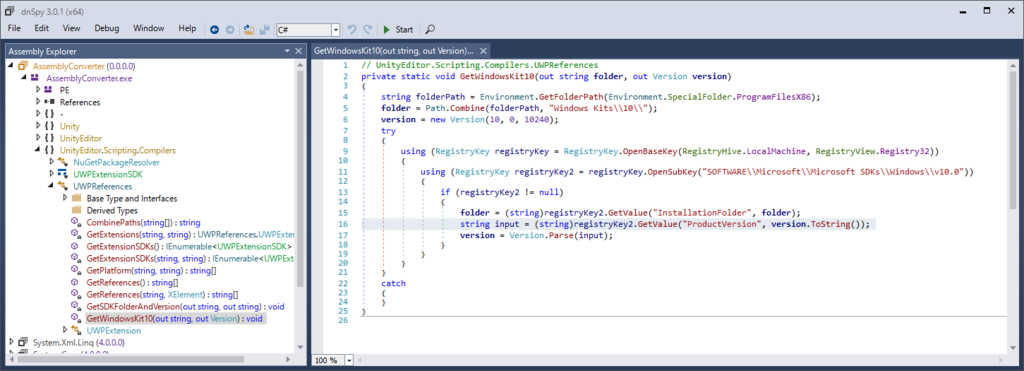Screen dimensions: 1024x371
Task: Click the GetPlatform method icon
Action: (76, 270)
